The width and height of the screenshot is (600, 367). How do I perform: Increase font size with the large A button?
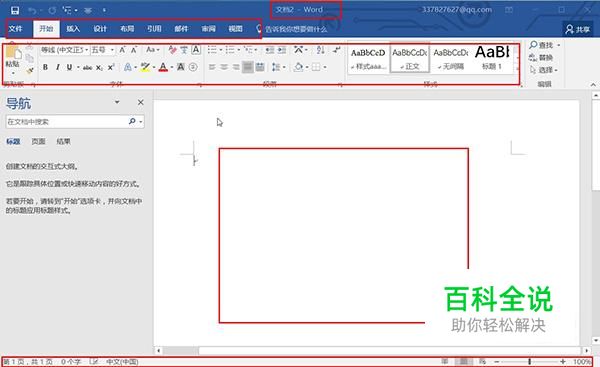122,50
